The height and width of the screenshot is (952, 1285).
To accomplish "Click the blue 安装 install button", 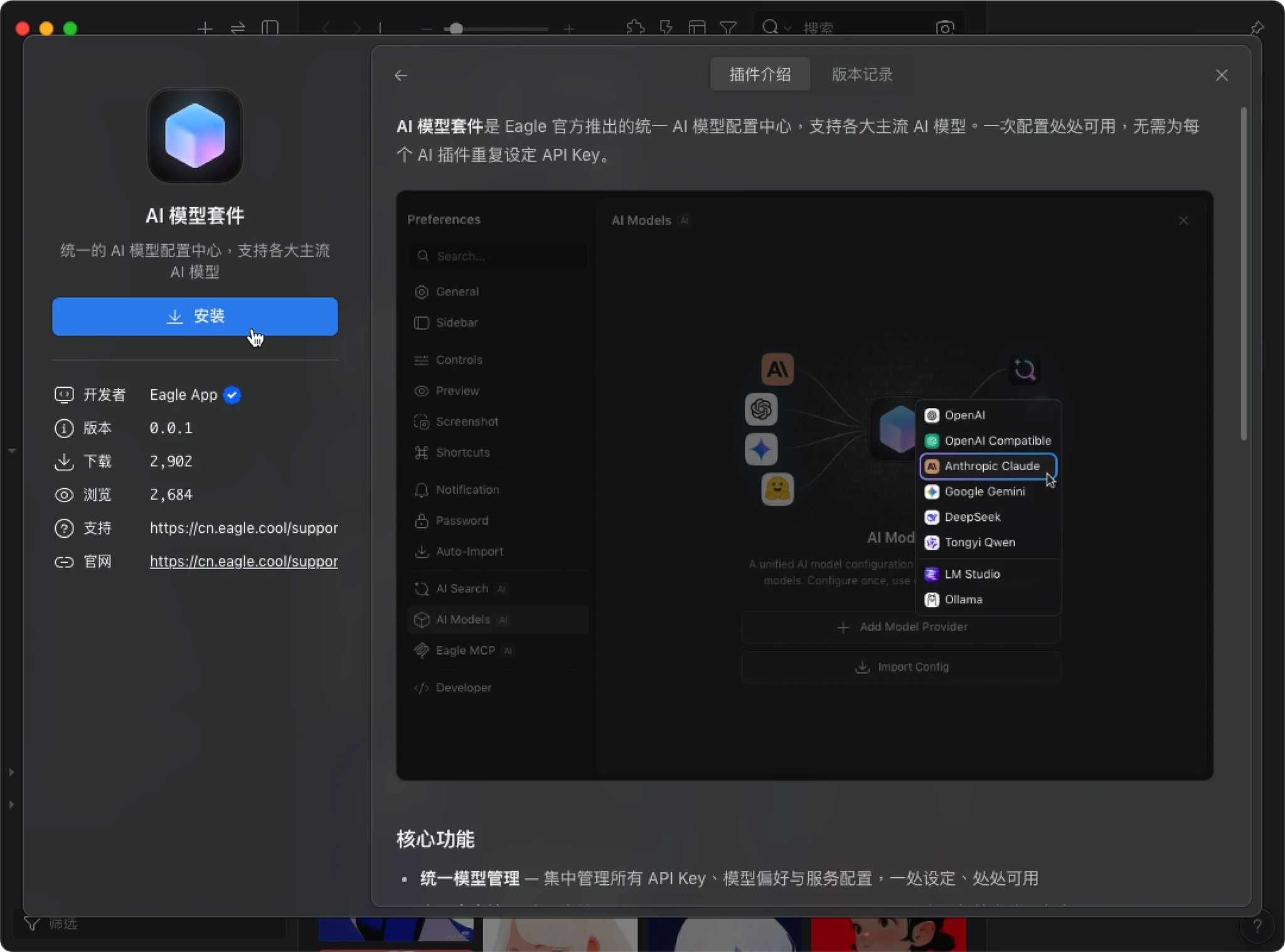I will (x=195, y=316).
